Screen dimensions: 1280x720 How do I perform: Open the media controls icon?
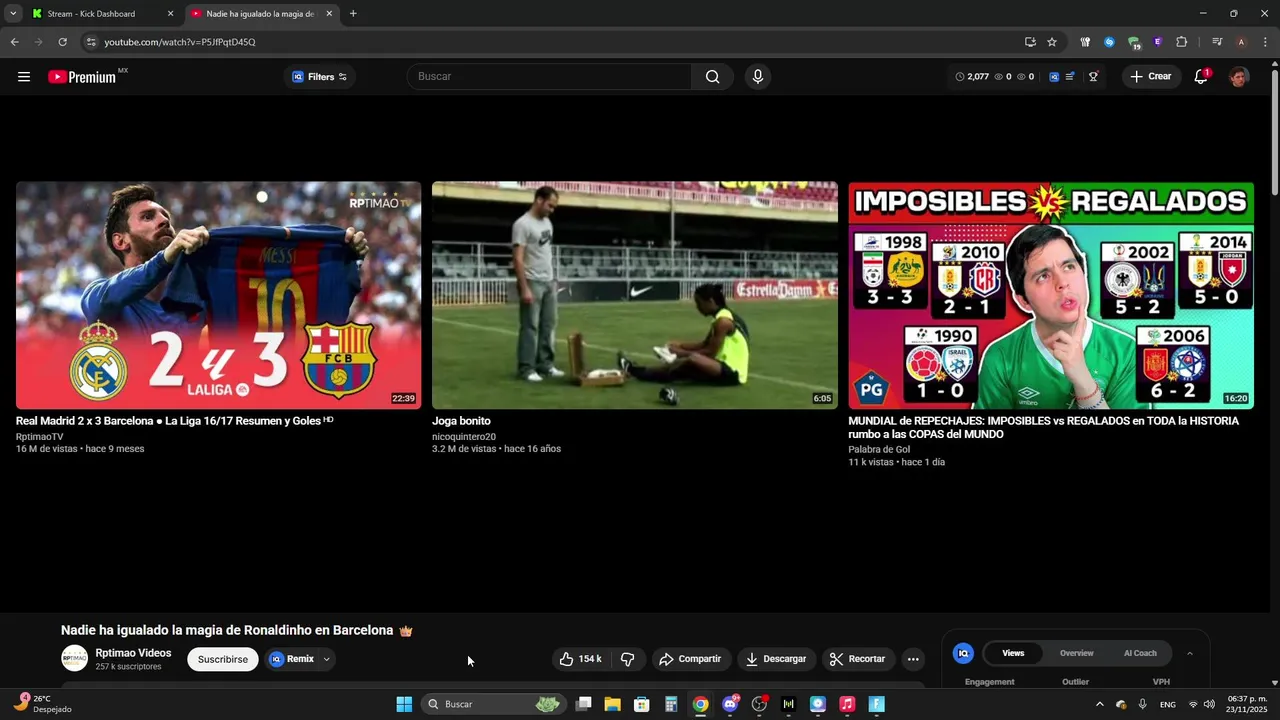point(1217,42)
